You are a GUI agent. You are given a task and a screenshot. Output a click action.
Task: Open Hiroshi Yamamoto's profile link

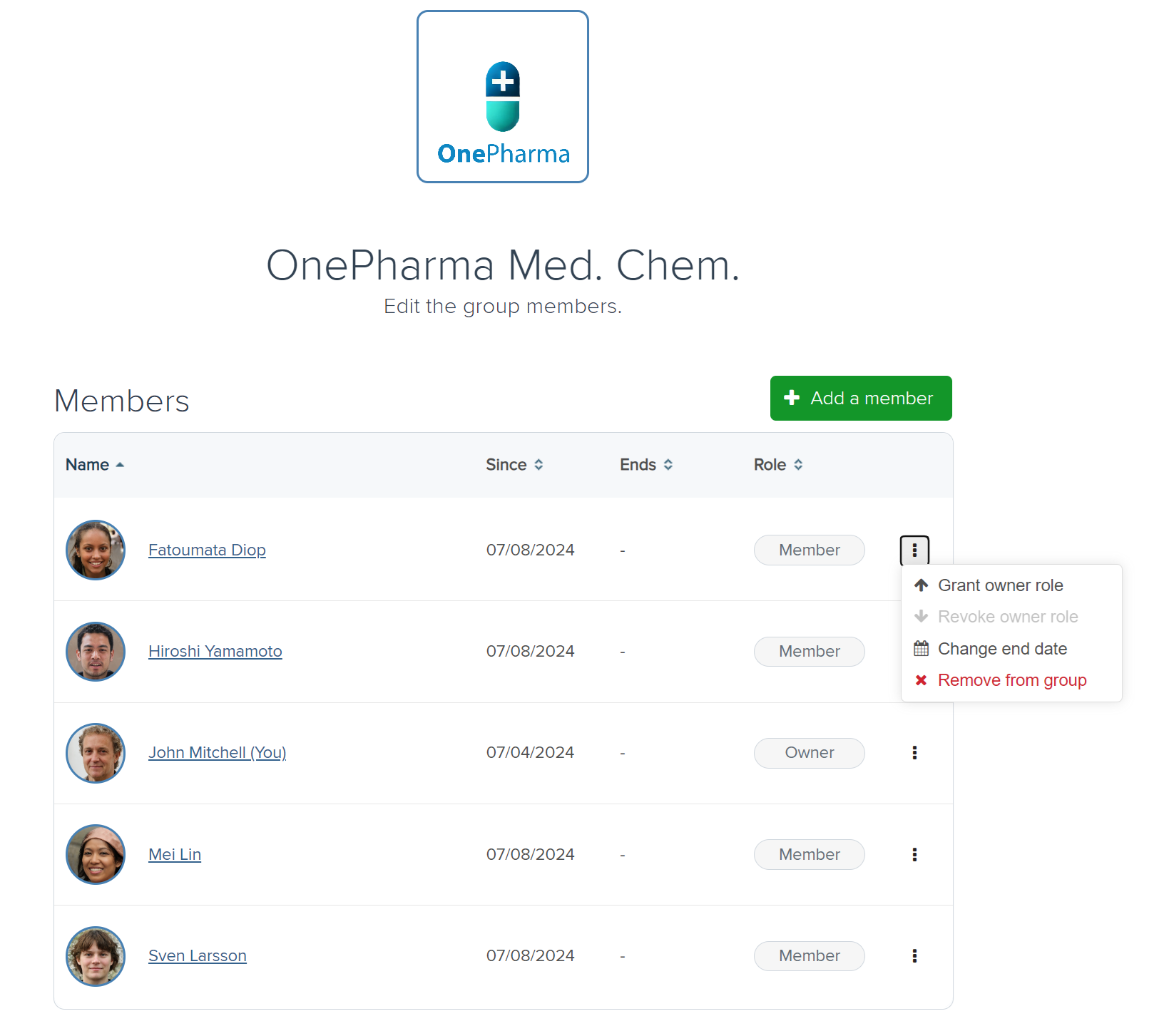point(215,652)
